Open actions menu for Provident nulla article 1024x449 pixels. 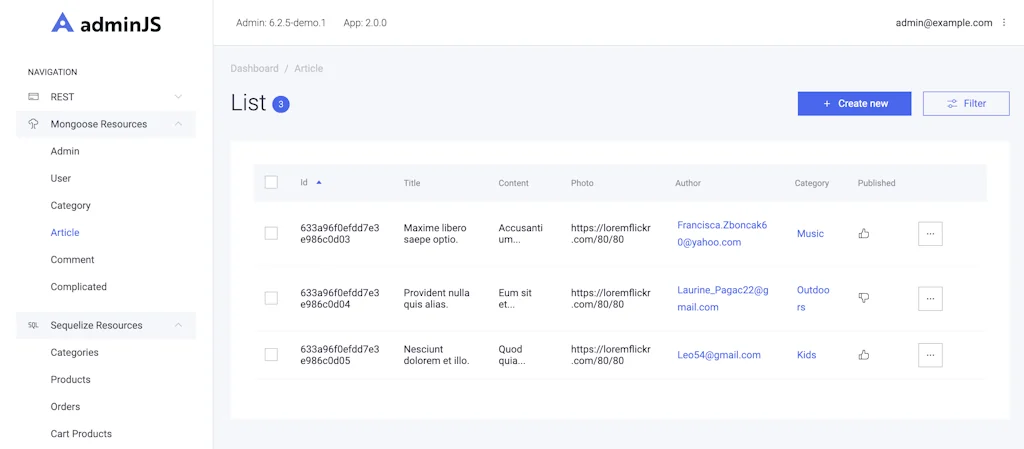tap(930, 298)
